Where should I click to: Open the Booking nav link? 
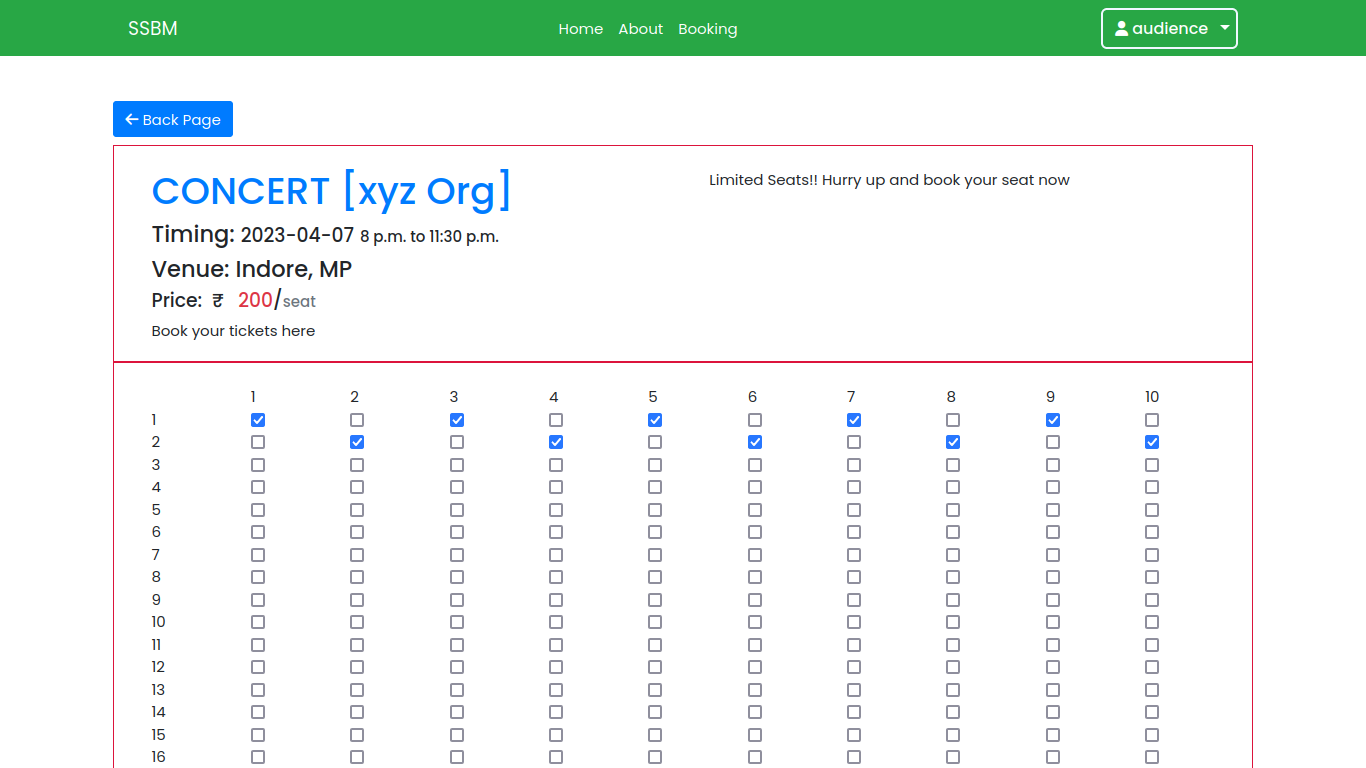point(707,29)
